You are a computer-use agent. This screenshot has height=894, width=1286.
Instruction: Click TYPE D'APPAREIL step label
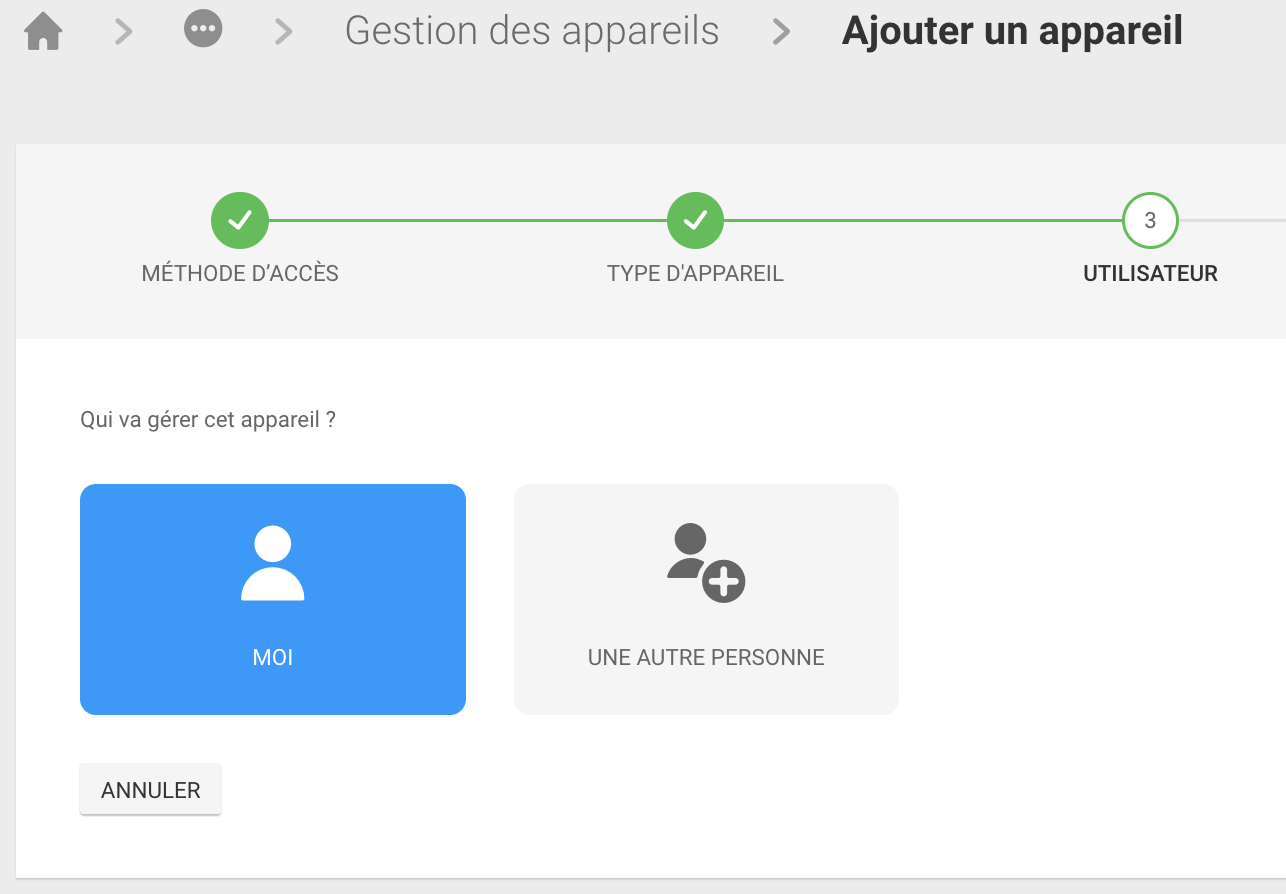[x=695, y=273]
